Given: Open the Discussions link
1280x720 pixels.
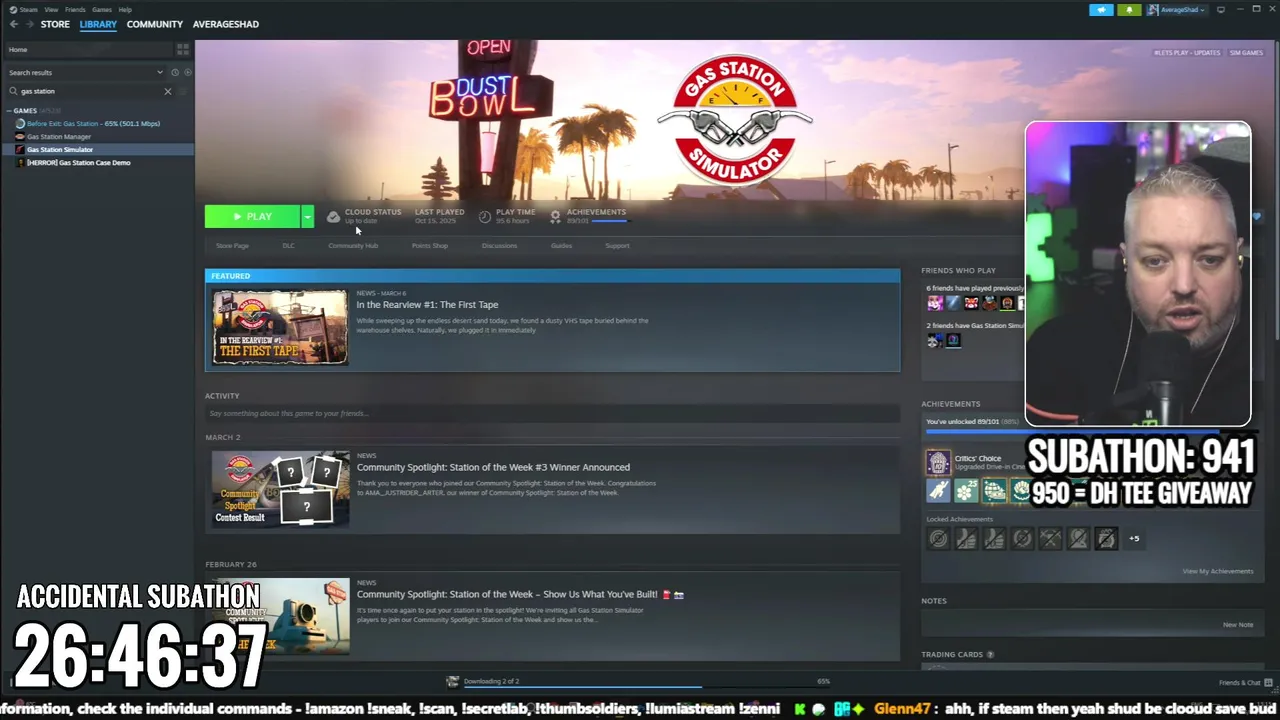Looking at the screenshot, I should point(499,245).
